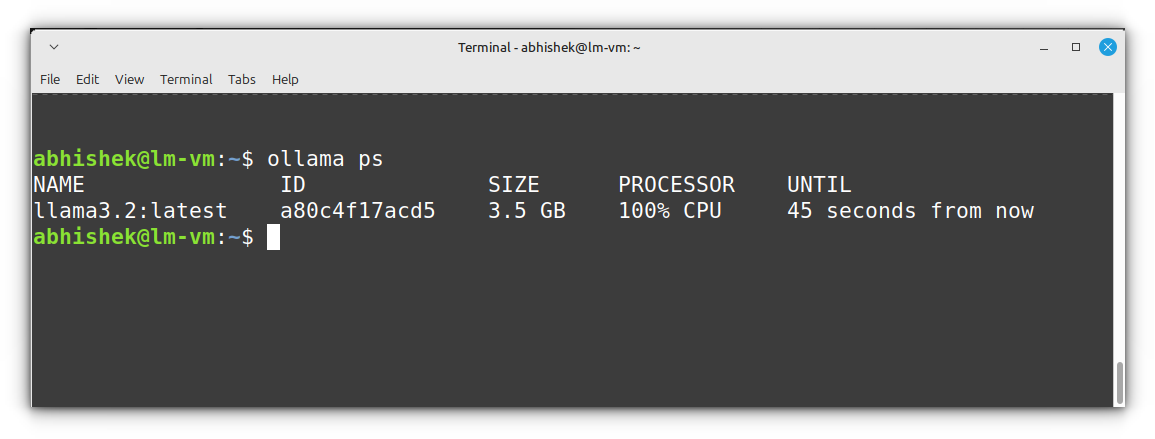Close the Terminal window
The image size is (1155, 439).
coord(1108,47)
